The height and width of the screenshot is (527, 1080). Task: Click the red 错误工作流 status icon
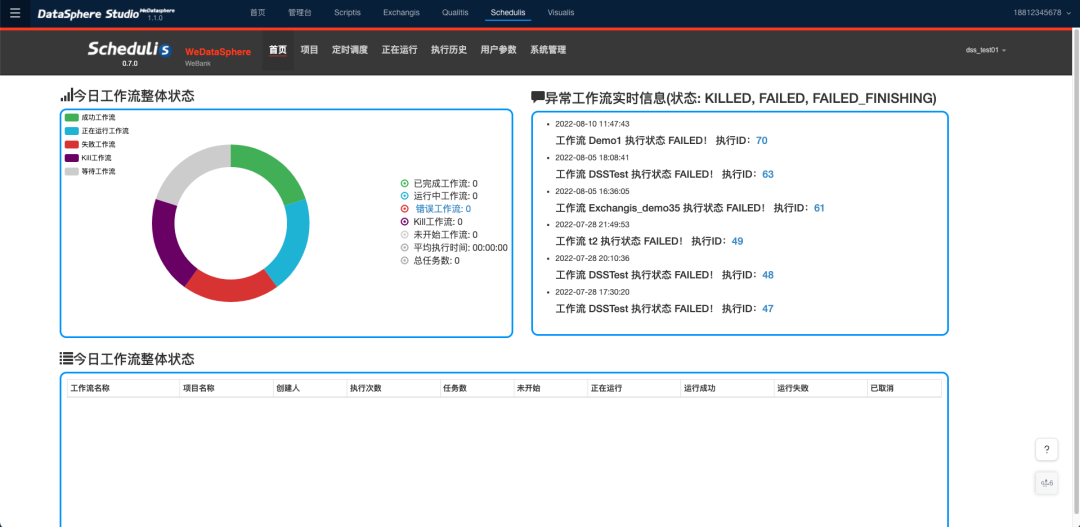click(405, 209)
